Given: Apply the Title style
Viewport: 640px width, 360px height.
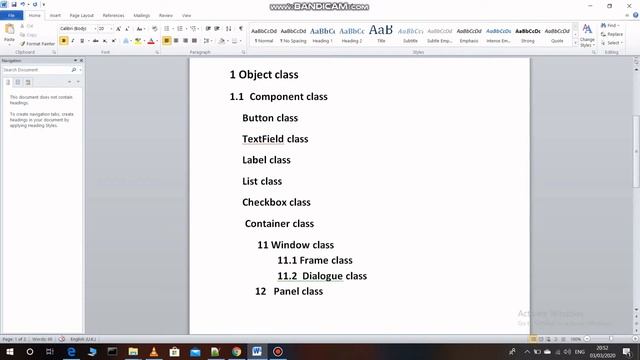Looking at the screenshot, I should 381,35.
